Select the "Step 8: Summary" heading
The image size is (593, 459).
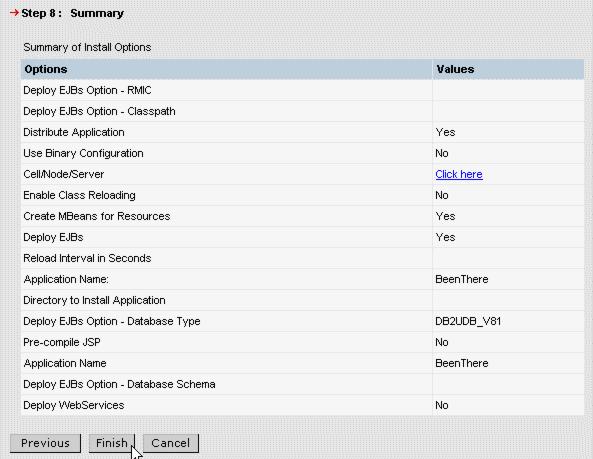tap(72, 13)
